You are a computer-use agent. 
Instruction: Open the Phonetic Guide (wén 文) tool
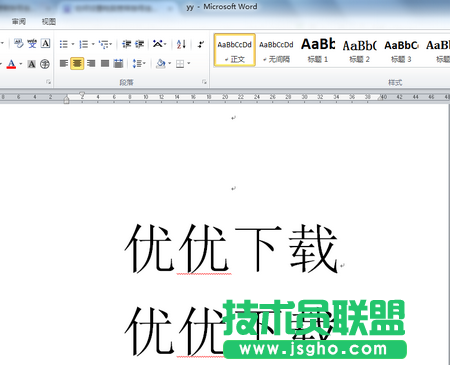point(32,43)
